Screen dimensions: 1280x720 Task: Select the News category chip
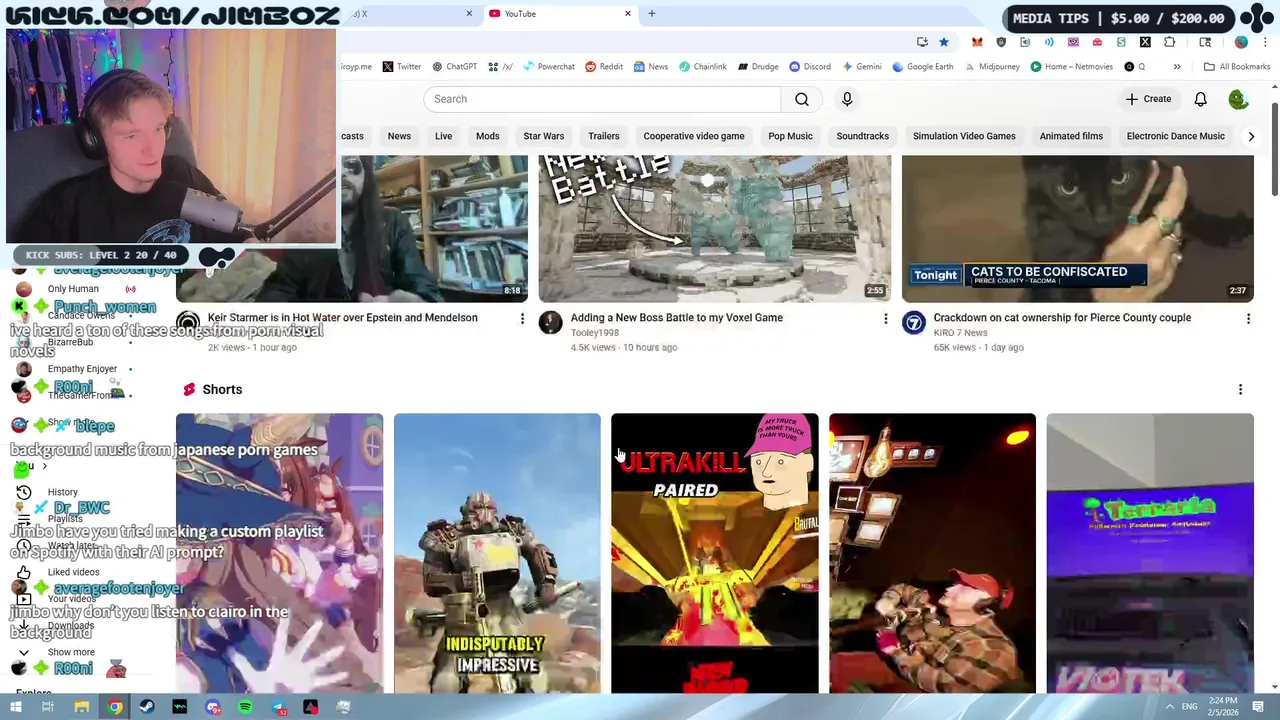click(x=399, y=136)
